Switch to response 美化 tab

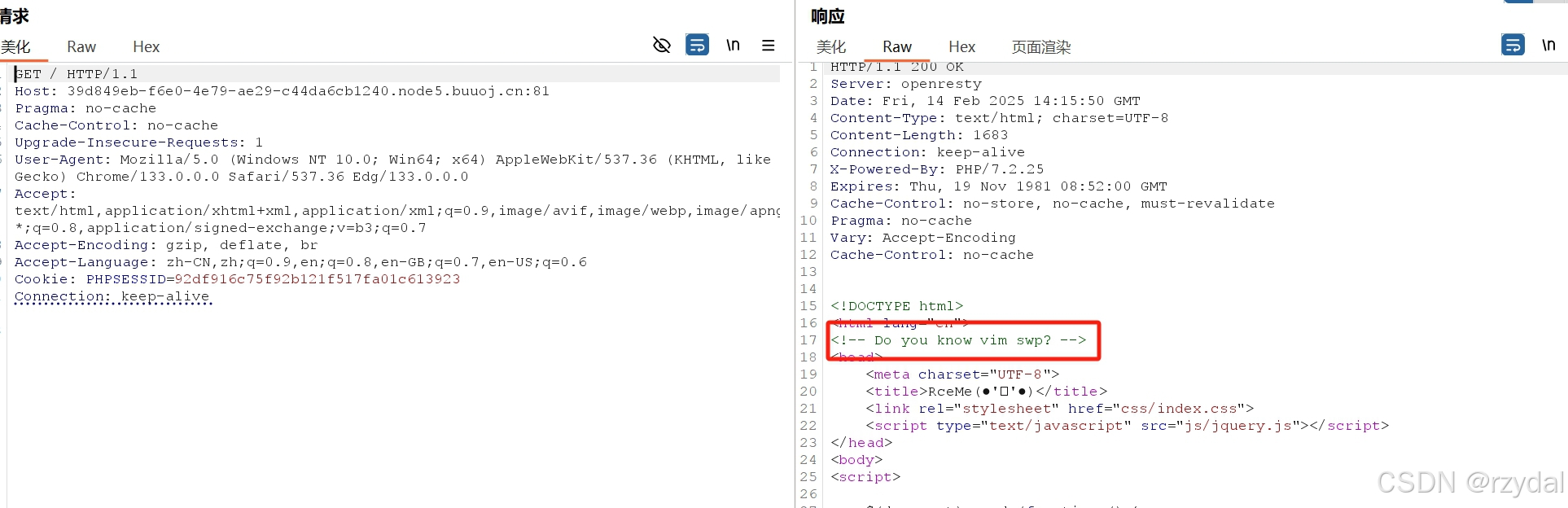point(831,46)
